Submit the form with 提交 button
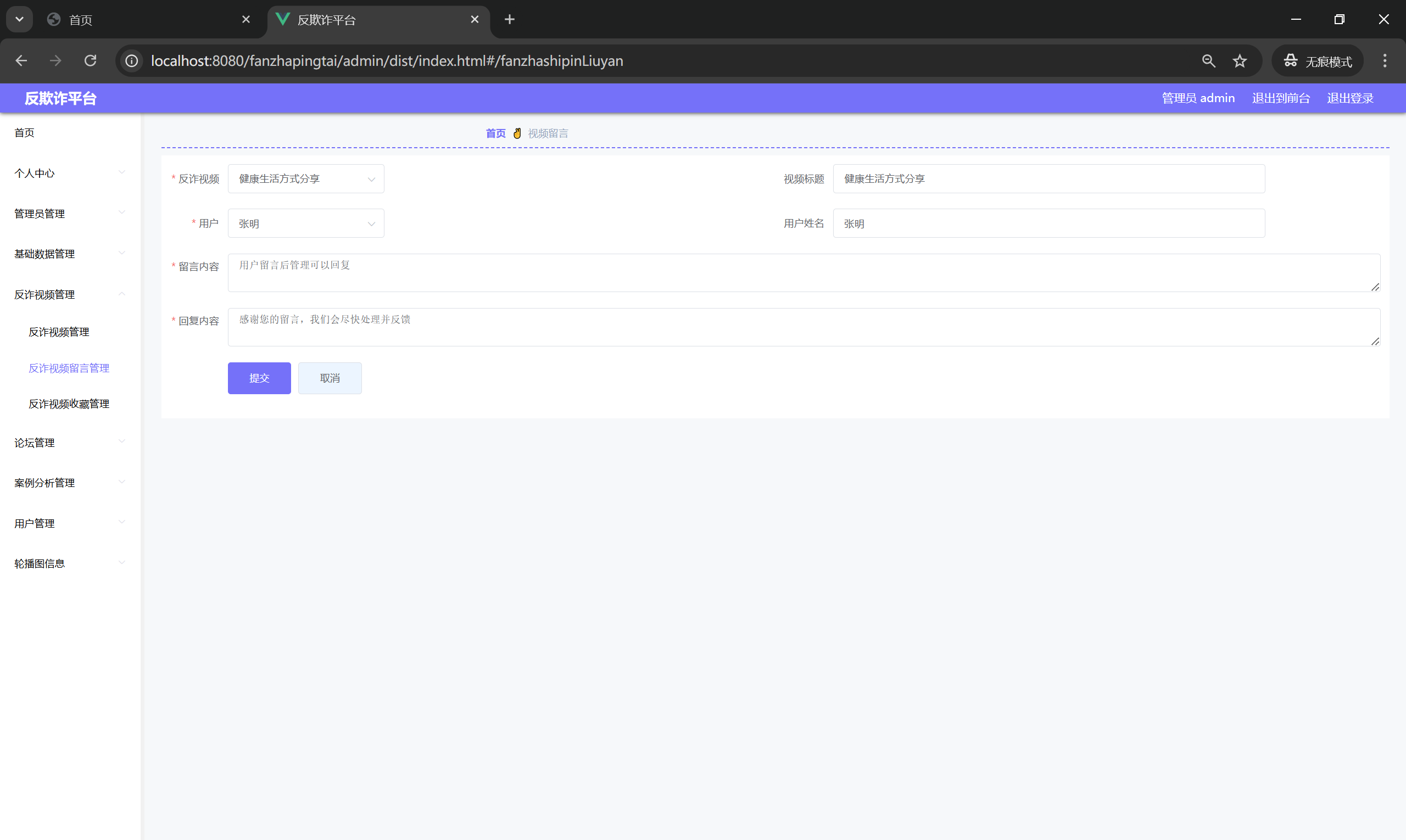 (x=259, y=378)
